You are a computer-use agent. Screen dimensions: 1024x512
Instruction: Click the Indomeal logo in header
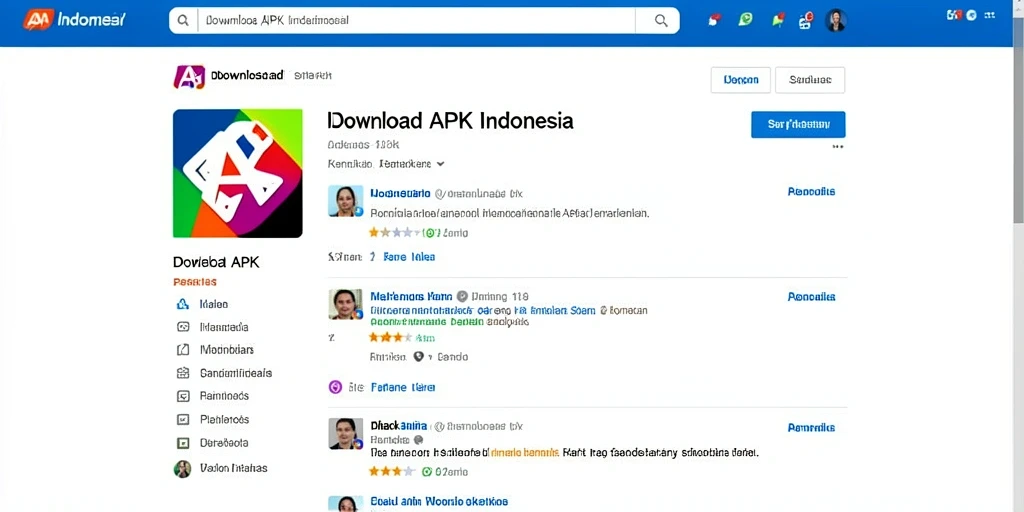74,20
